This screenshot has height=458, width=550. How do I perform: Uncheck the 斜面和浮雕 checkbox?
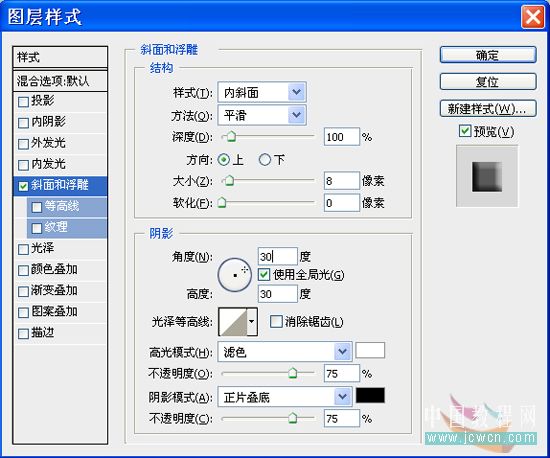click(x=24, y=186)
